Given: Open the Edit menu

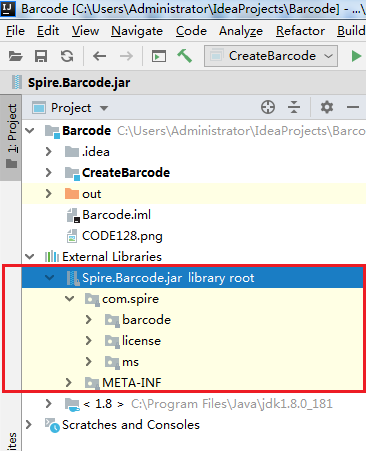Looking at the screenshot, I should coord(48,31).
